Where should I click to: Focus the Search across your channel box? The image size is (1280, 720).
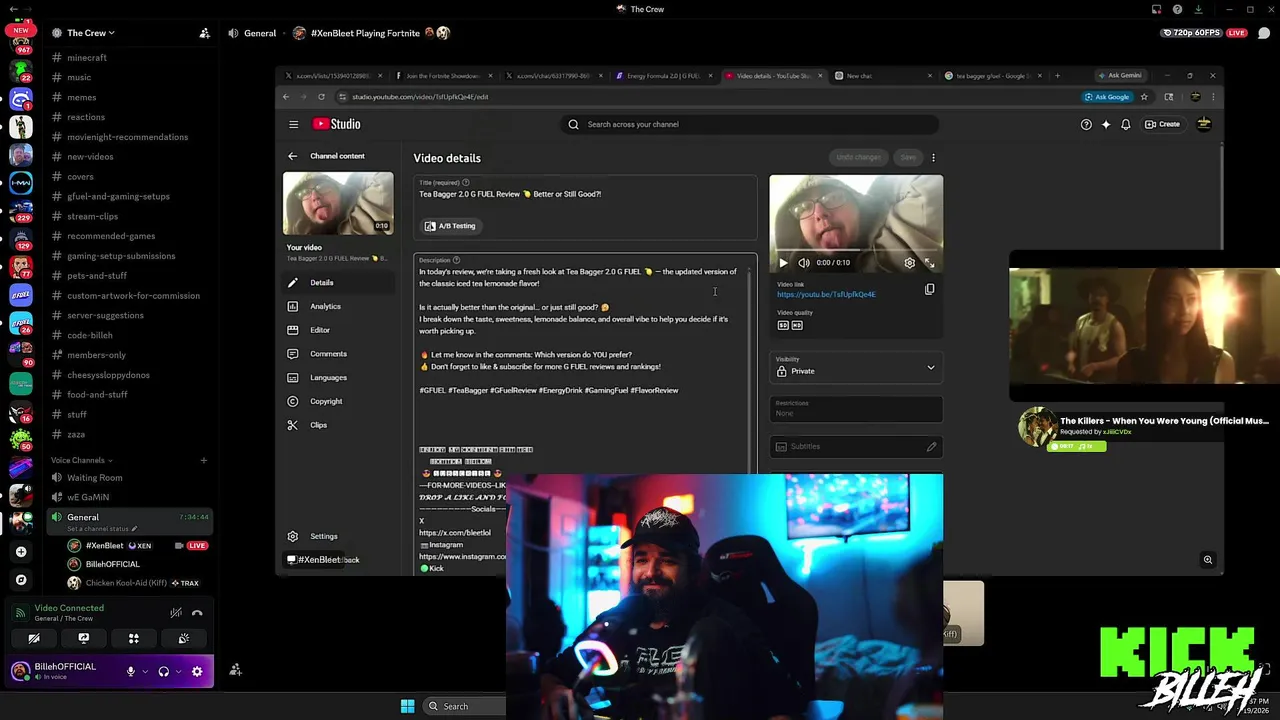click(750, 124)
